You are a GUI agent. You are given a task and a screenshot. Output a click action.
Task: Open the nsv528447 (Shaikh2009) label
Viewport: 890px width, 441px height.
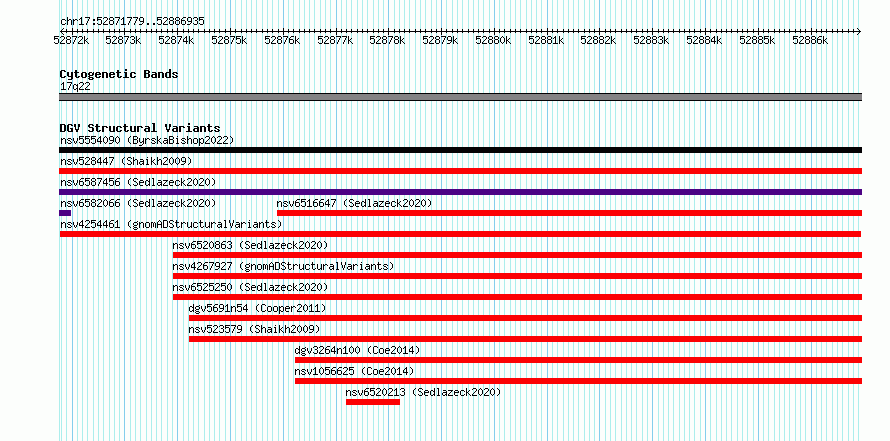click(x=126, y=161)
